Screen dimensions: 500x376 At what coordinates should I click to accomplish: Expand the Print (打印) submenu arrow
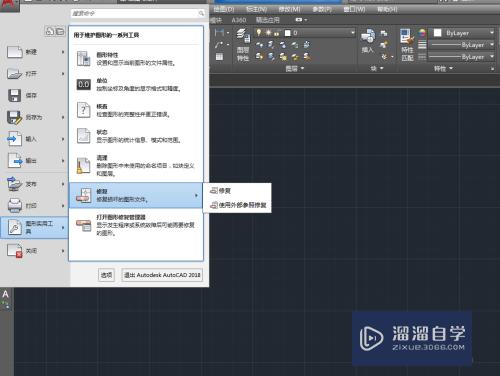63,206
